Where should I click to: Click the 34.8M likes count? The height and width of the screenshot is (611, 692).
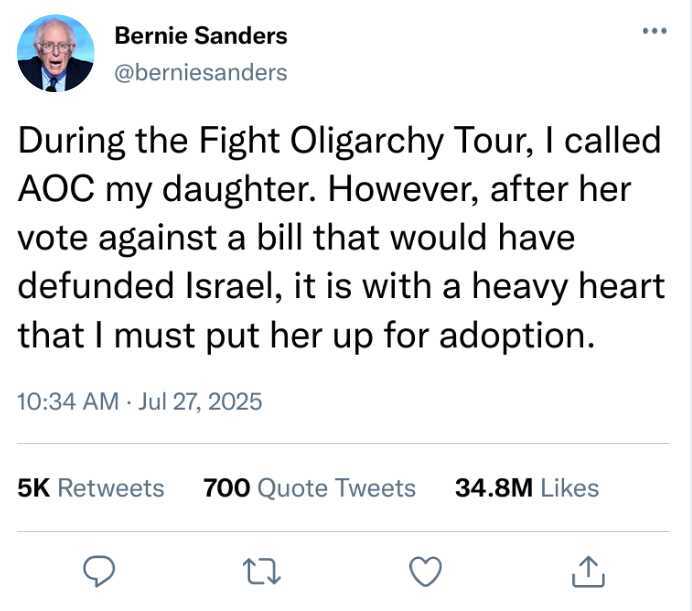(x=494, y=488)
